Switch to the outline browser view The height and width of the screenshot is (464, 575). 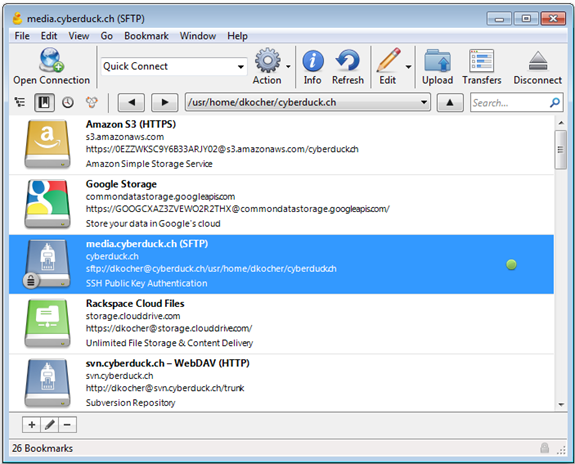(x=20, y=102)
